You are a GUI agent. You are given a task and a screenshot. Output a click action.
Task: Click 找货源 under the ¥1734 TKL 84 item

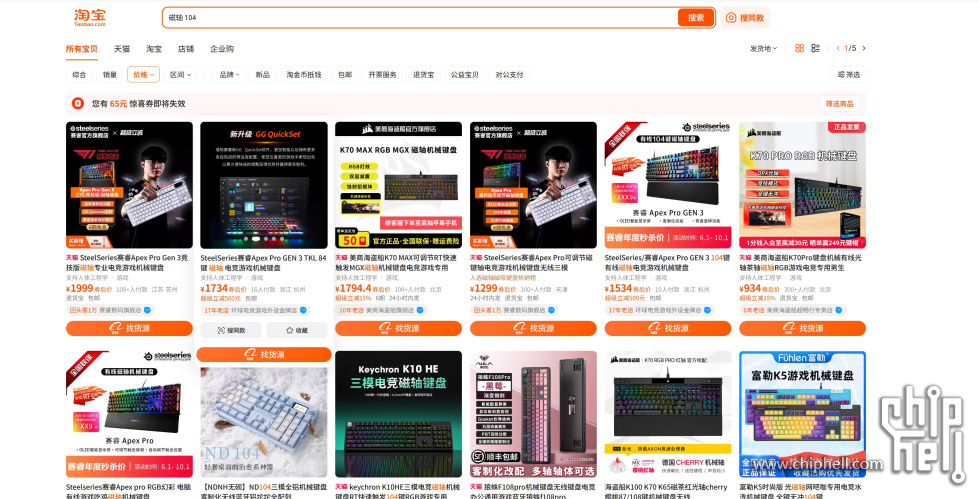[263, 354]
